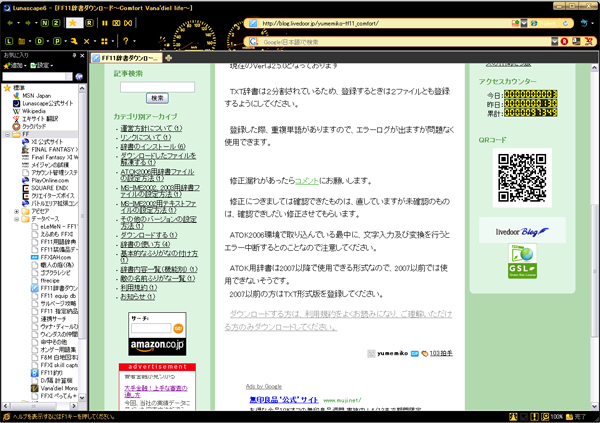This screenshot has height=423, width=600.
Task: Click the yellow pause bars icon
Action: coord(104,23)
